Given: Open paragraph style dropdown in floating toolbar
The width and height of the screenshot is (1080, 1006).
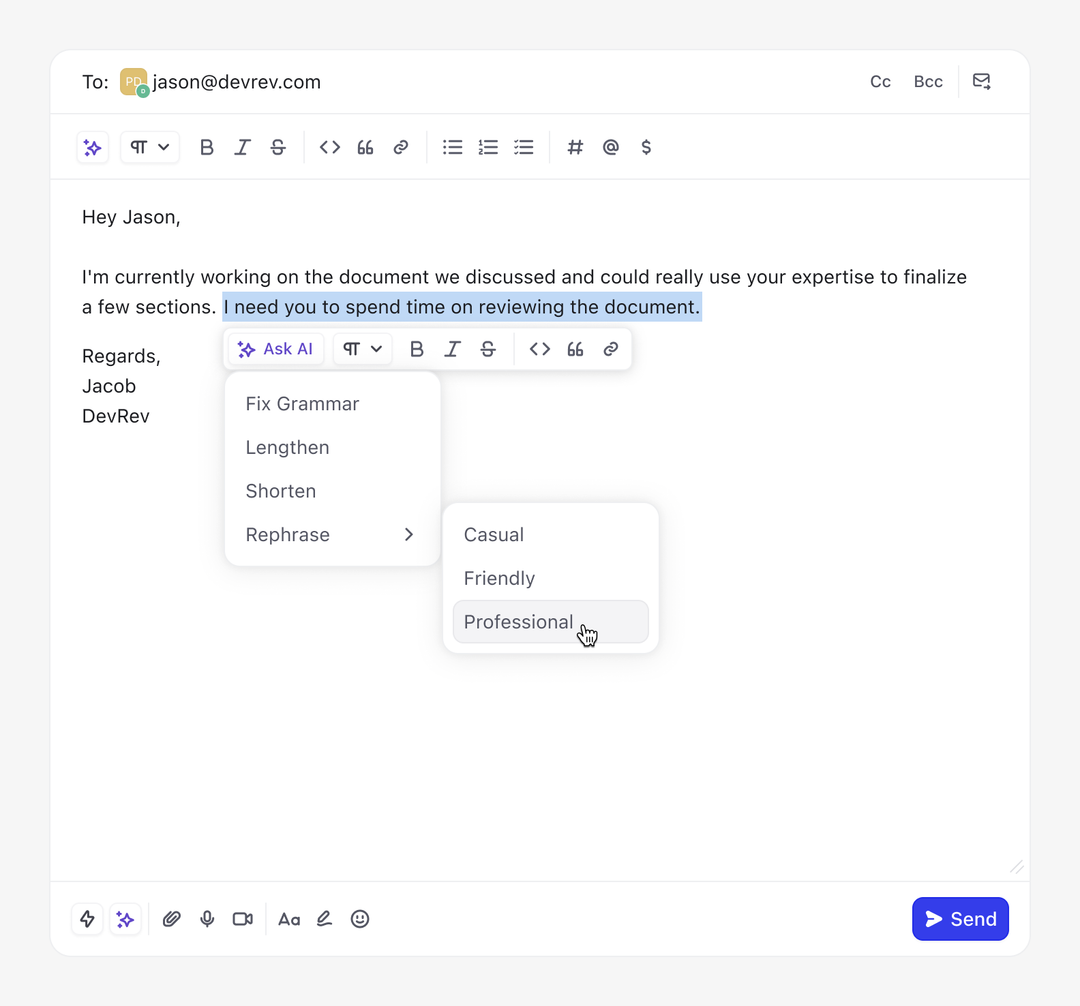Looking at the screenshot, I should point(363,349).
